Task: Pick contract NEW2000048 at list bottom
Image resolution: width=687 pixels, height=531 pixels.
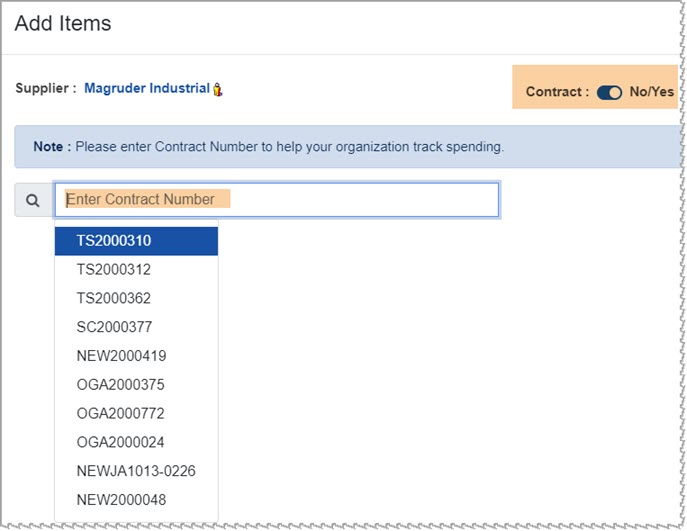Action: (x=136, y=500)
